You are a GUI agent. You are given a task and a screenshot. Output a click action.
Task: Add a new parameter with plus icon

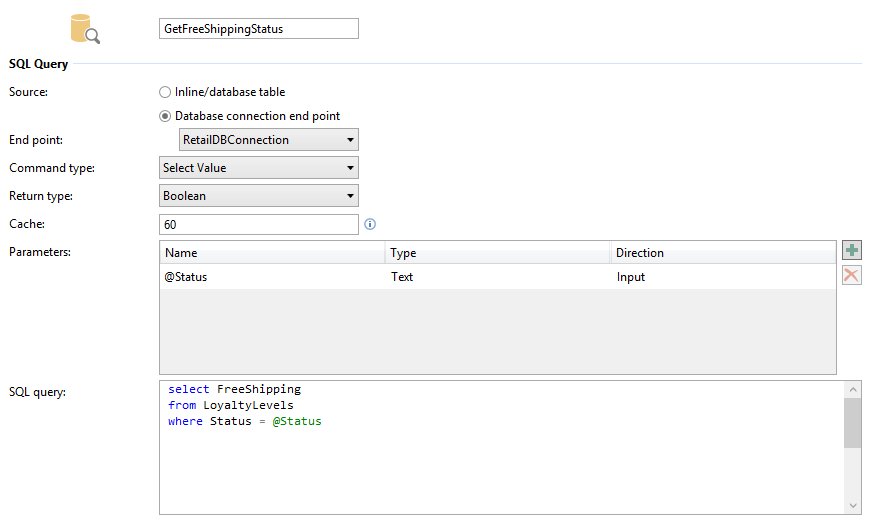tap(851, 251)
